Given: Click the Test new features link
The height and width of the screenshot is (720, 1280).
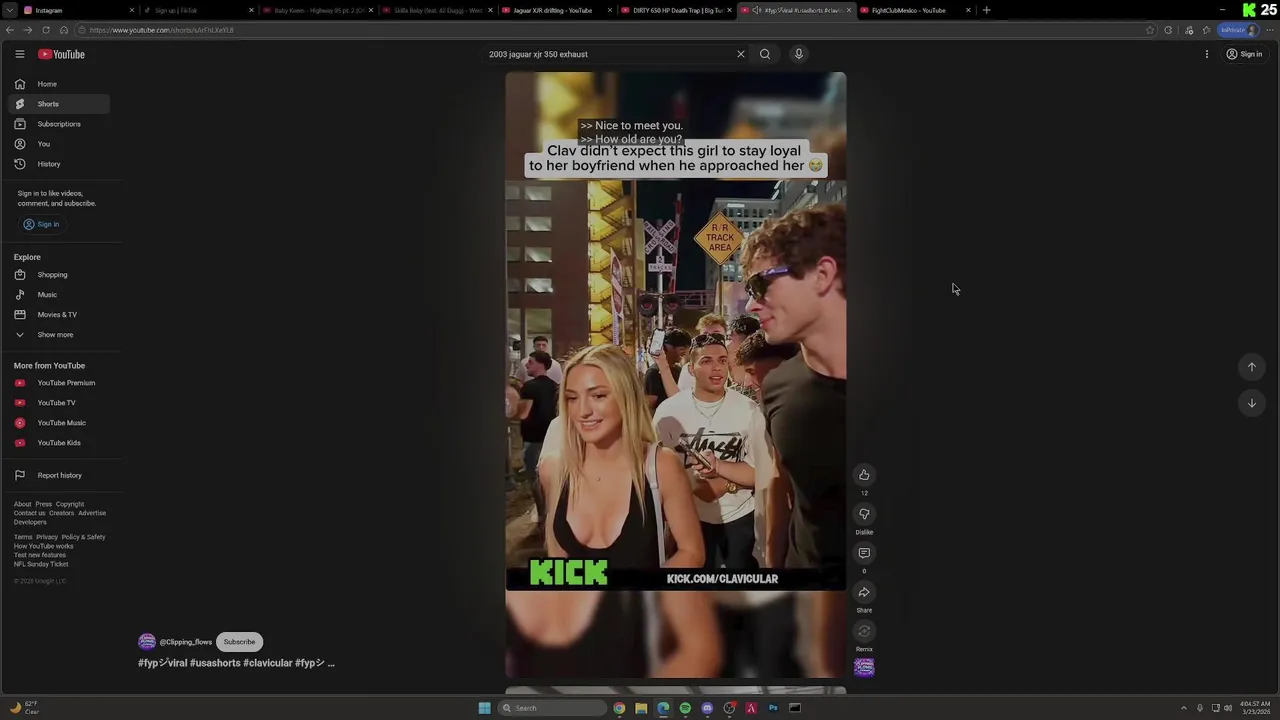Looking at the screenshot, I should tap(40, 555).
